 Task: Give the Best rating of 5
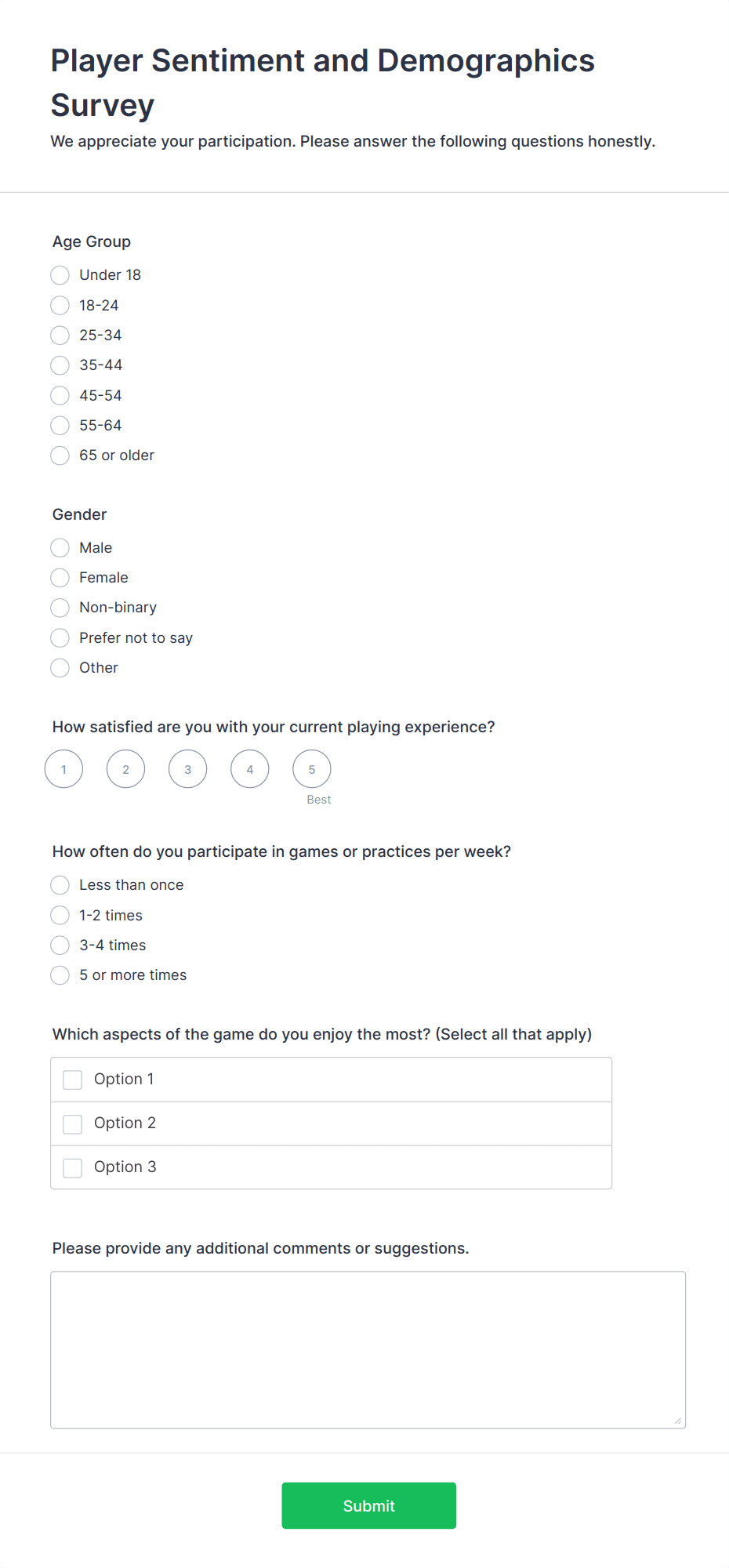[312, 769]
